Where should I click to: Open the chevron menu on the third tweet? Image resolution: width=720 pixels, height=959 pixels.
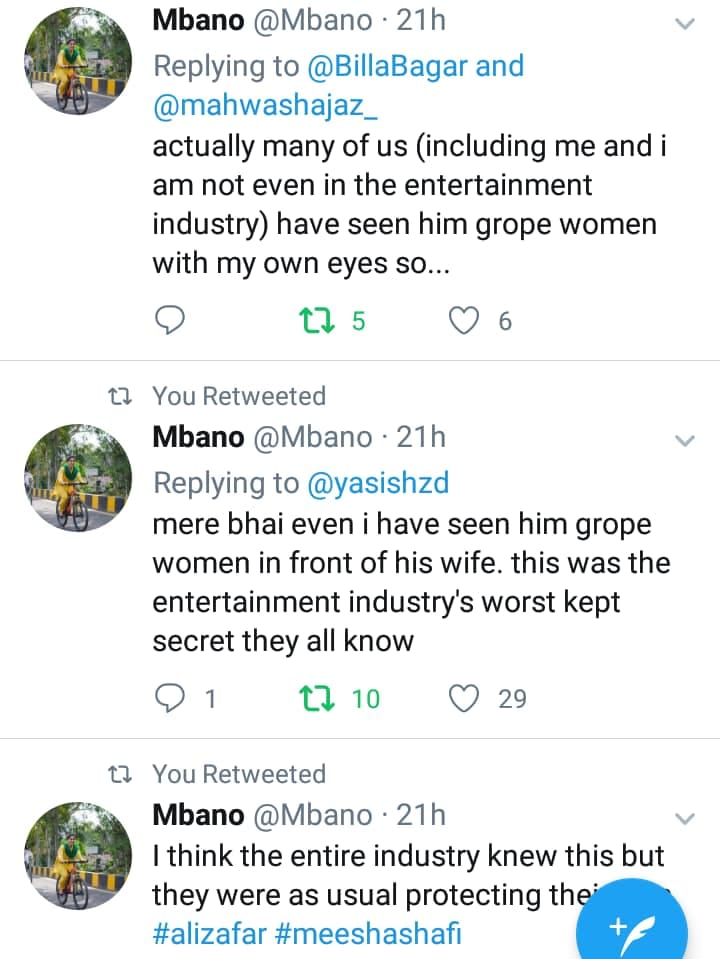point(685,818)
